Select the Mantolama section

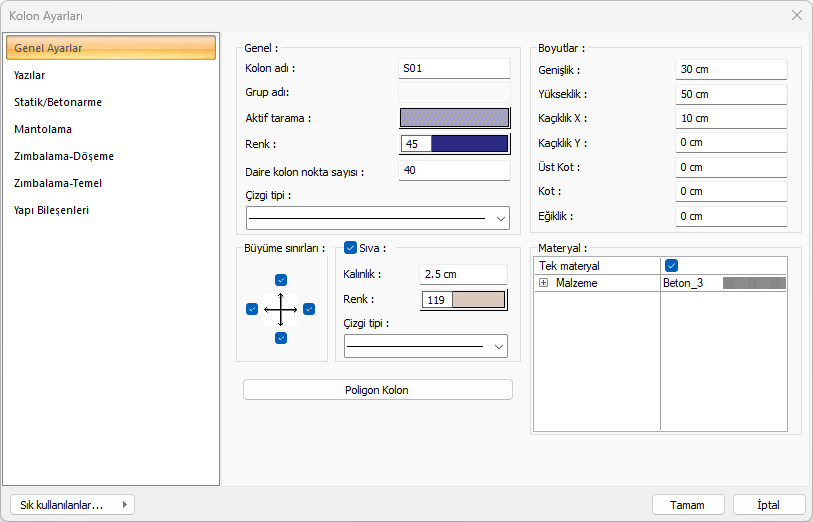pyautogui.click(x=43, y=129)
